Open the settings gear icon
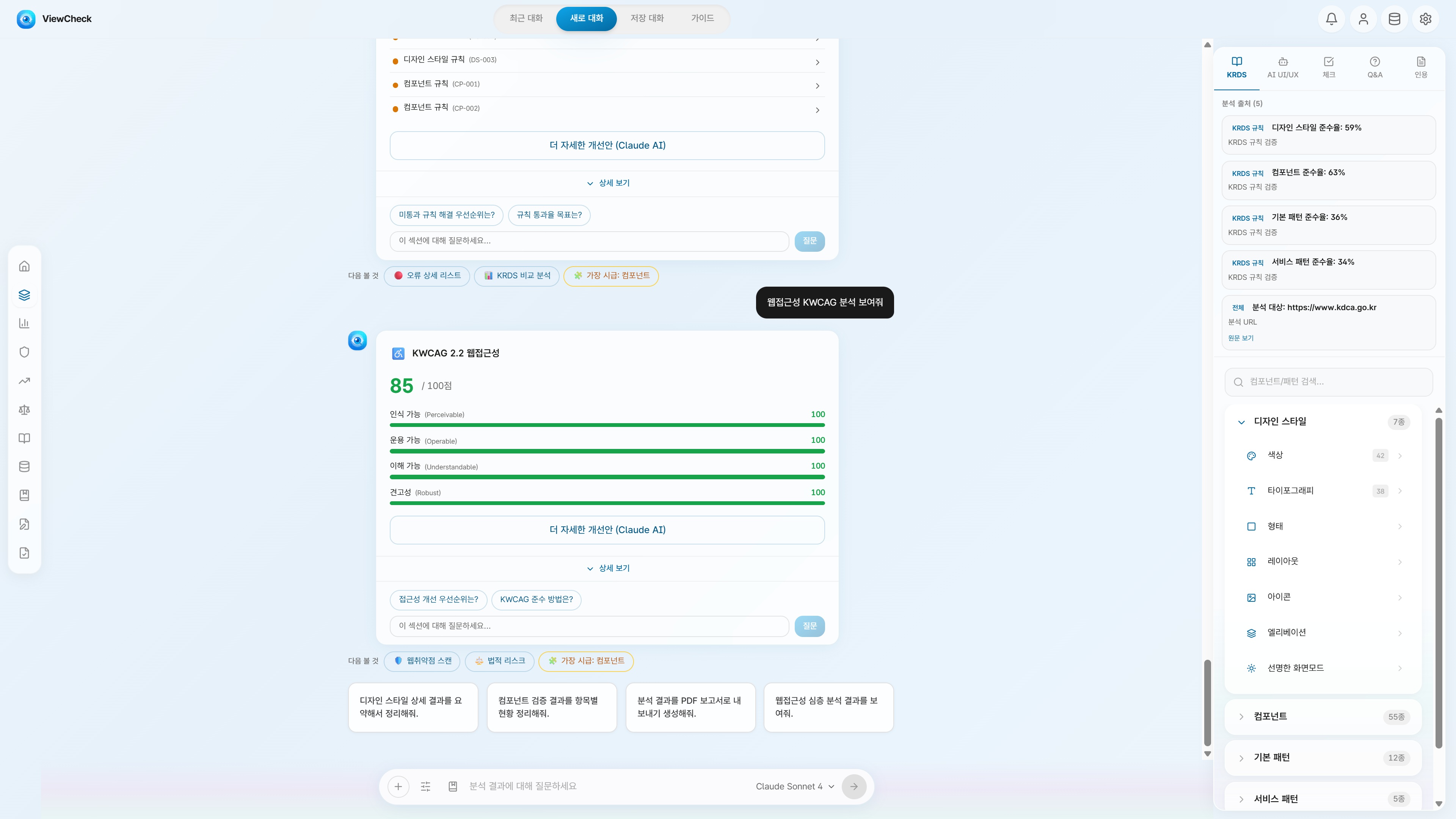 (x=1426, y=19)
